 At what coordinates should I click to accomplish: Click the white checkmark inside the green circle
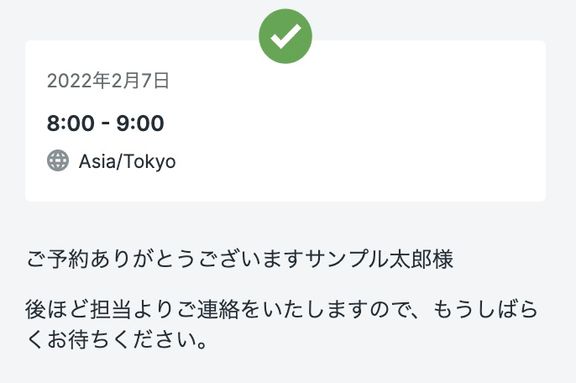(285, 36)
